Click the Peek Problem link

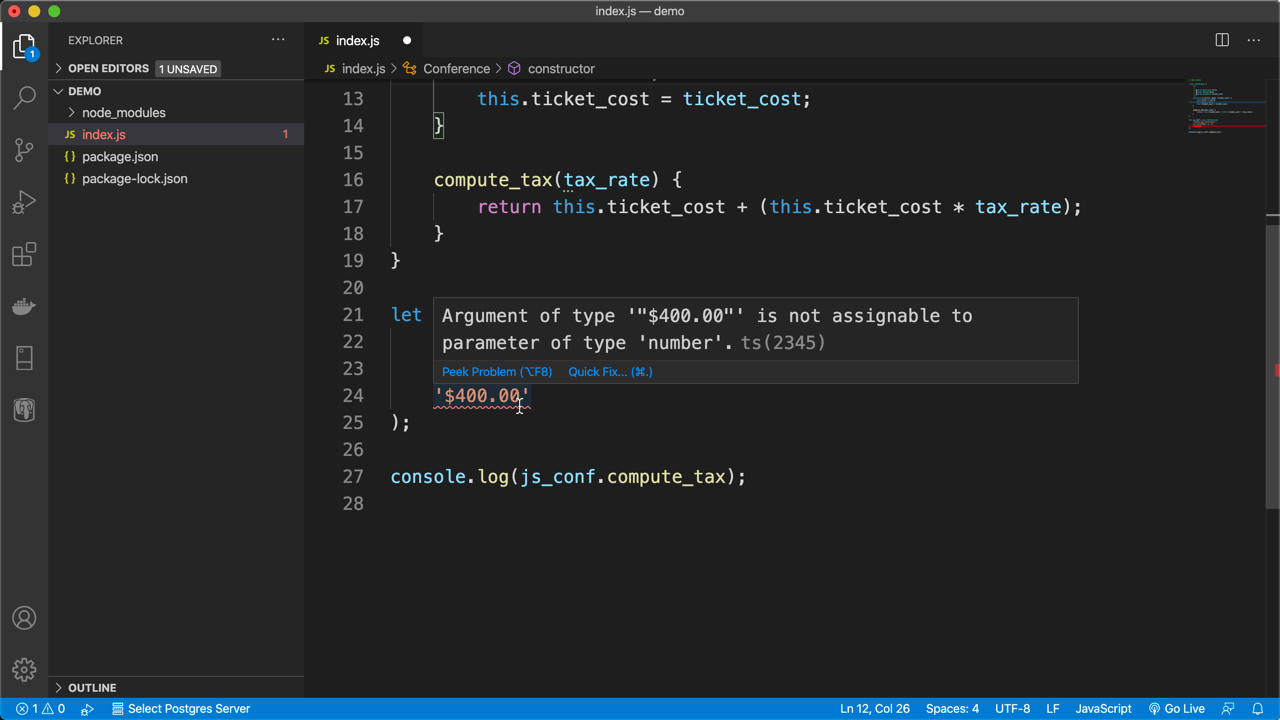[497, 372]
